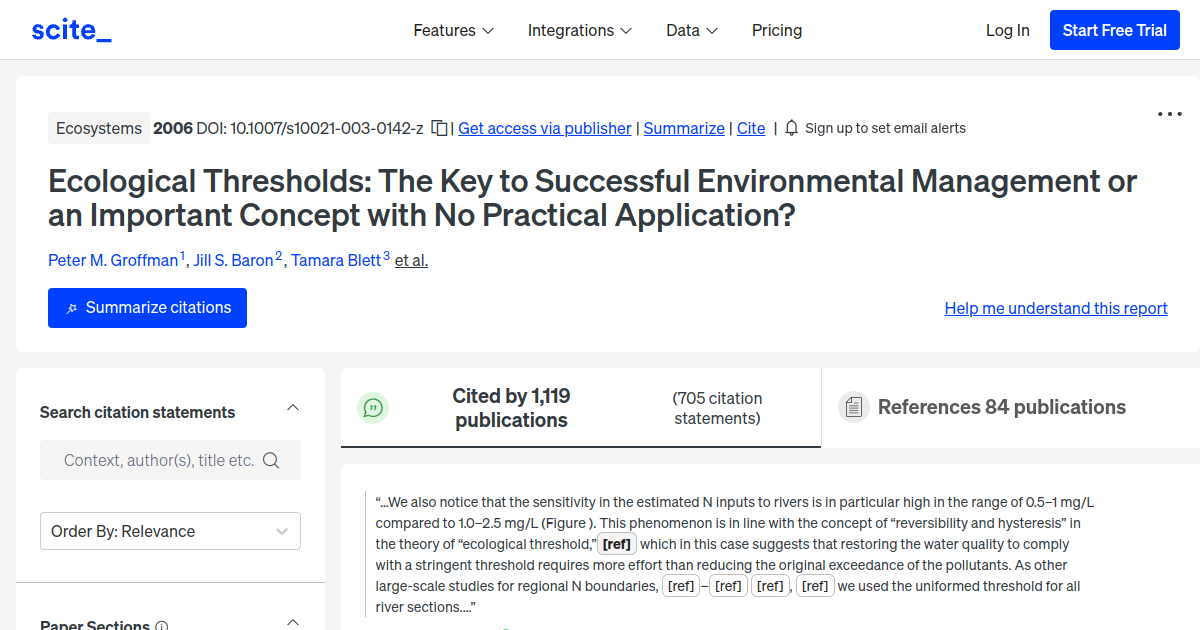Click the scite_ logo
The width and height of the screenshot is (1200, 630).
pyautogui.click(x=71, y=30)
